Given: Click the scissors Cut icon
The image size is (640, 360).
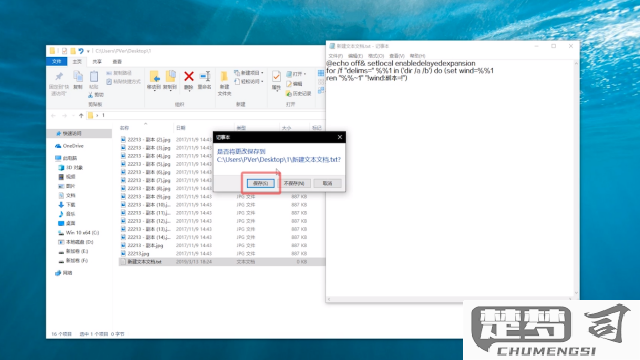Looking at the screenshot, I should (x=91, y=95).
